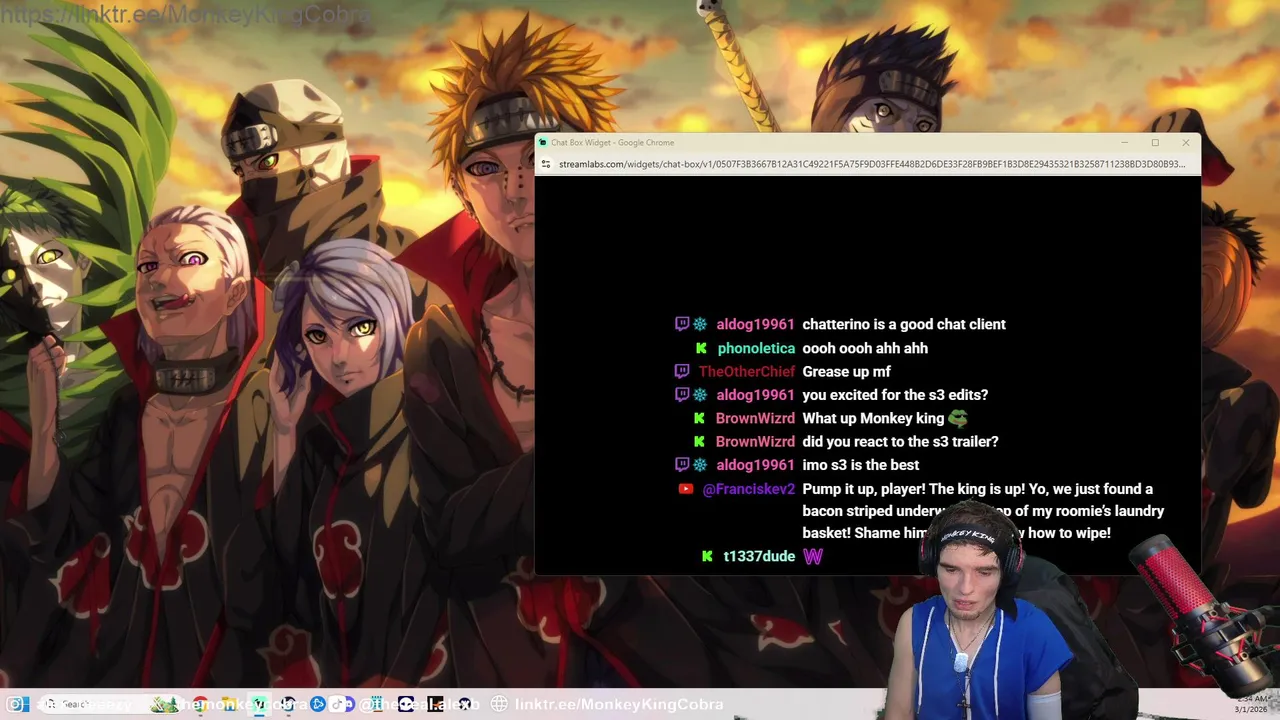Click Kick icon next to t1337dude
The width and height of the screenshot is (1280, 720).
(707, 556)
